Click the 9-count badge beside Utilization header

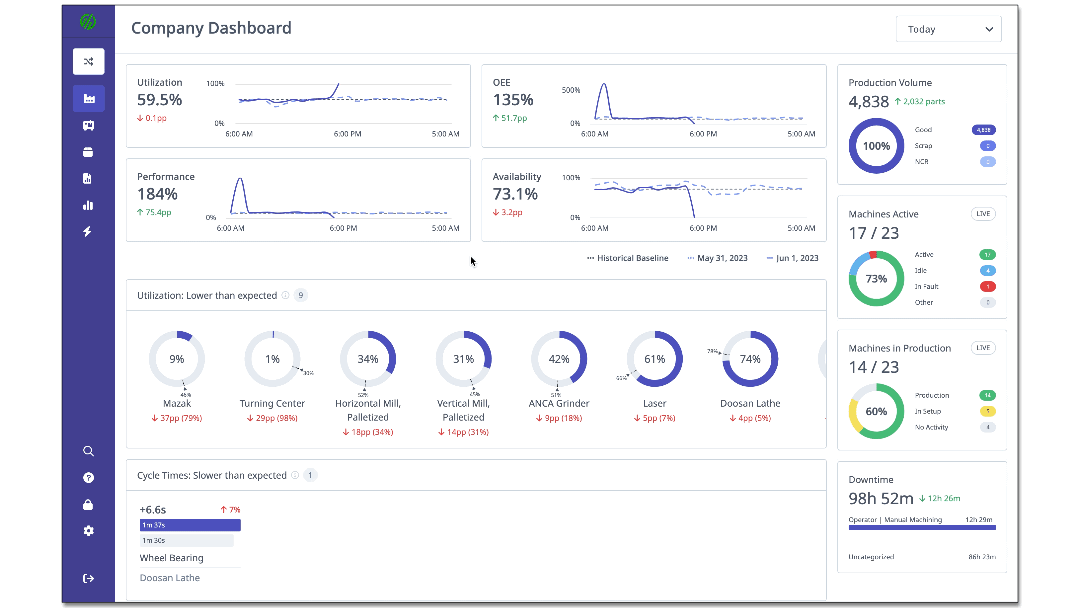point(300,295)
